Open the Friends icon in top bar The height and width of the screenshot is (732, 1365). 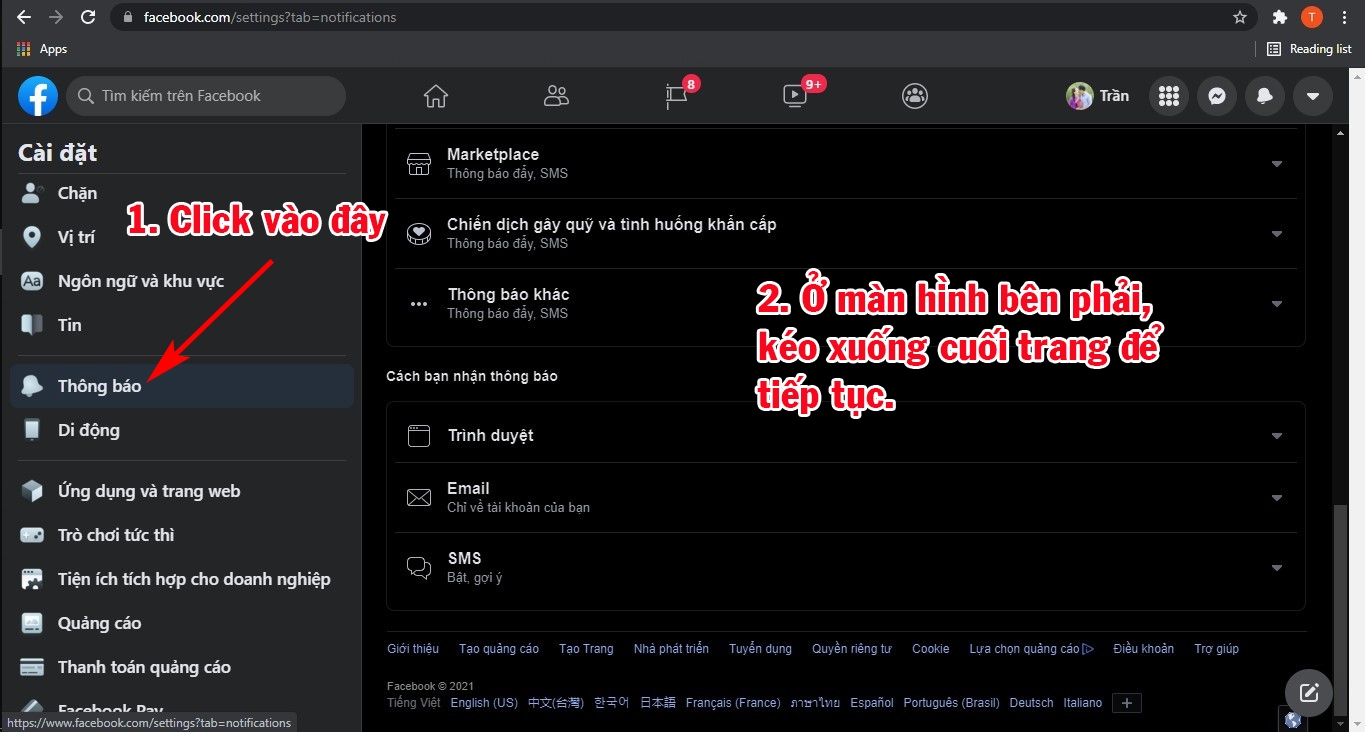556,96
